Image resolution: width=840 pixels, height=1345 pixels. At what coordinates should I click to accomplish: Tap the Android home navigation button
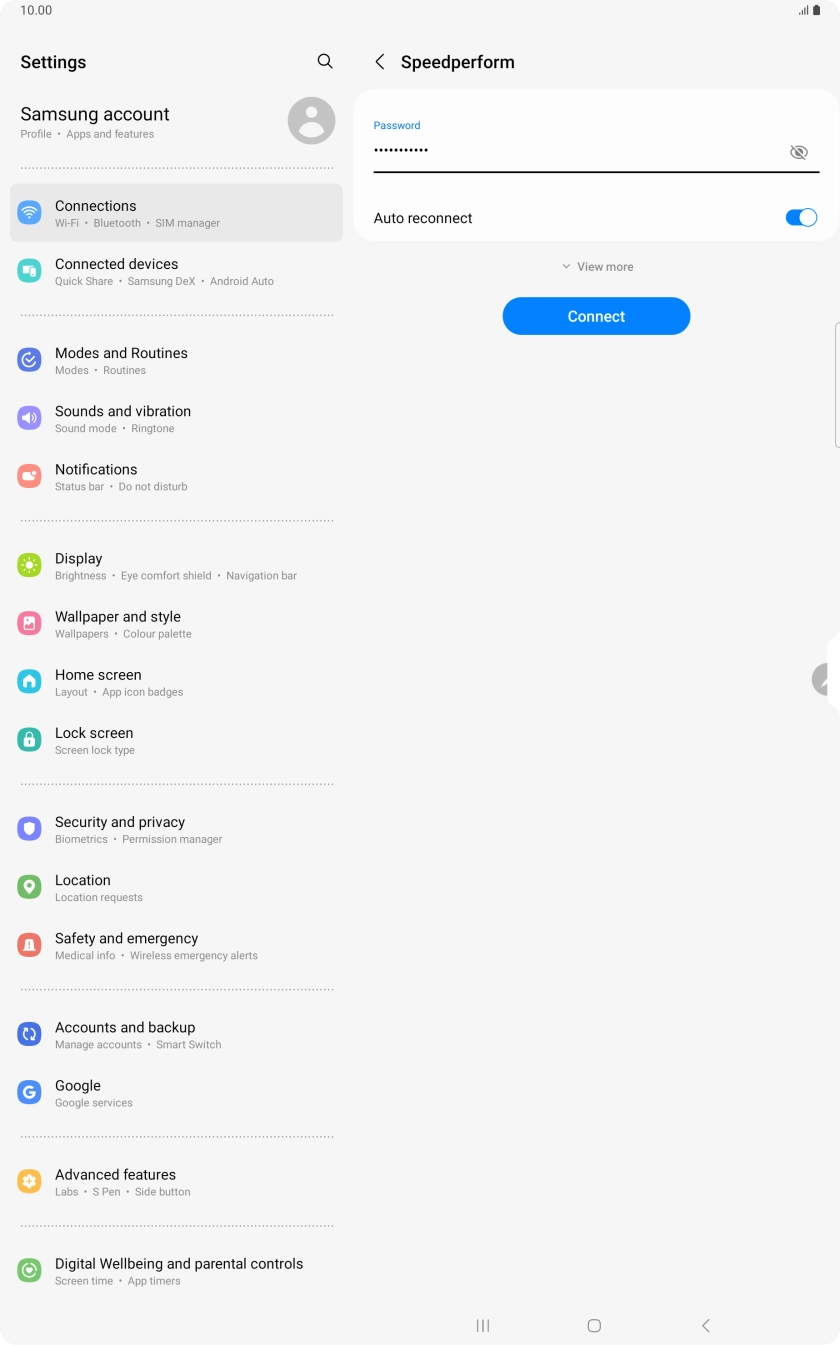click(594, 1325)
